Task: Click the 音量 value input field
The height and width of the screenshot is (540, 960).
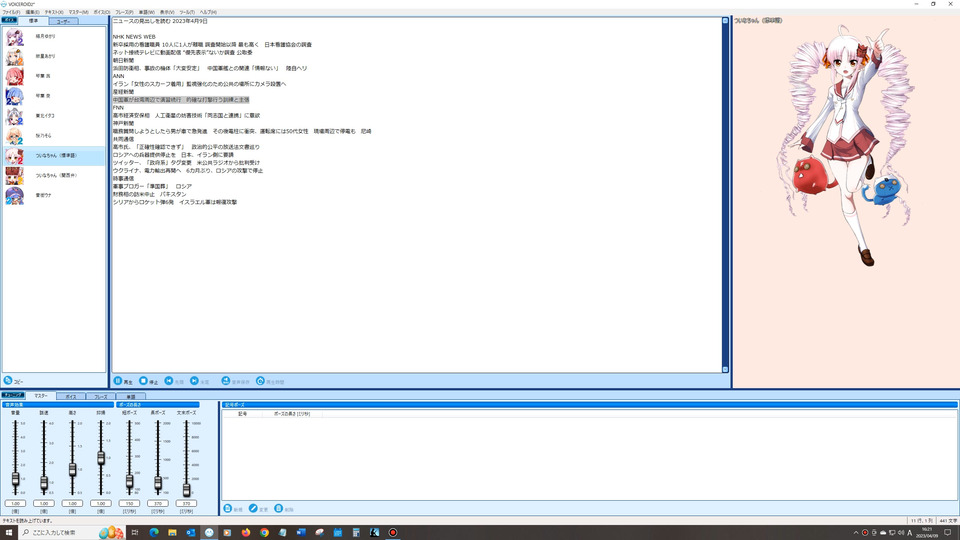Action: pos(15,503)
